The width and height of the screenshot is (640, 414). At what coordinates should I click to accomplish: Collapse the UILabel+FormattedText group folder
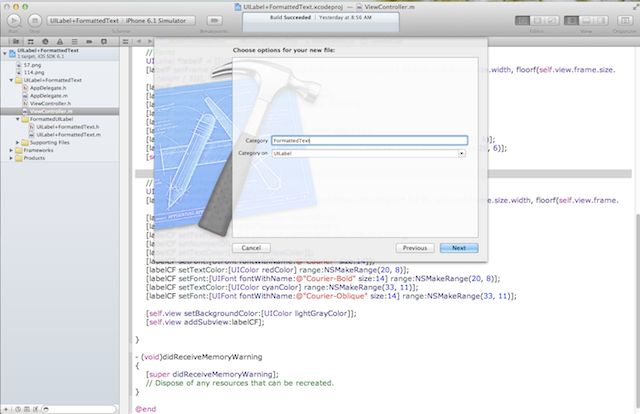(x=11, y=80)
